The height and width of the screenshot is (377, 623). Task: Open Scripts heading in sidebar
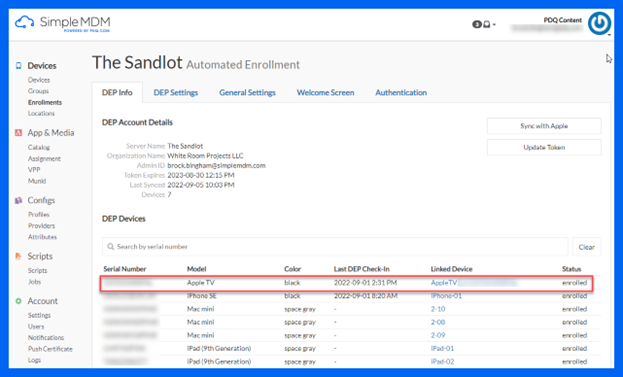click(40, 256)
